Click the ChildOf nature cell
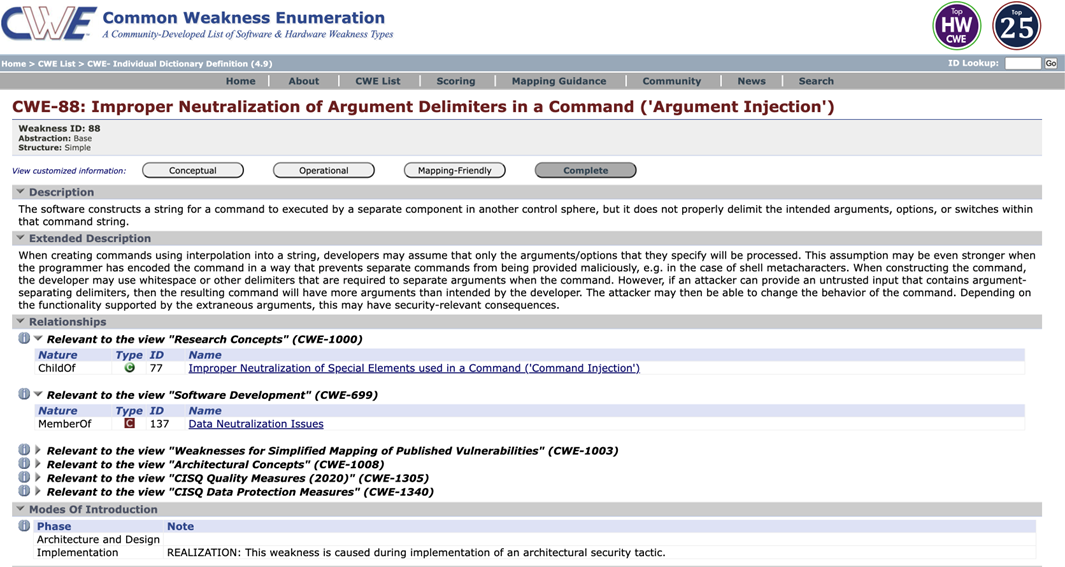The height and width of the screenshot is (567, 1065). [57, 368]
